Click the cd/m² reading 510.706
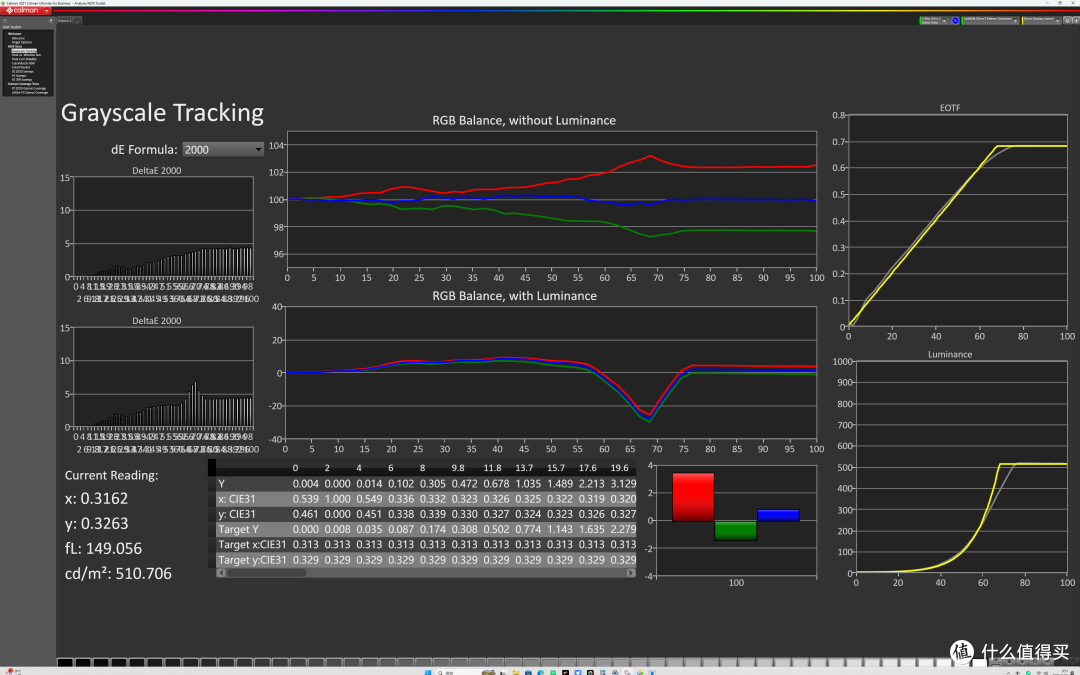This screenshot has width=1080, height=675. click(x=118, y=573)
